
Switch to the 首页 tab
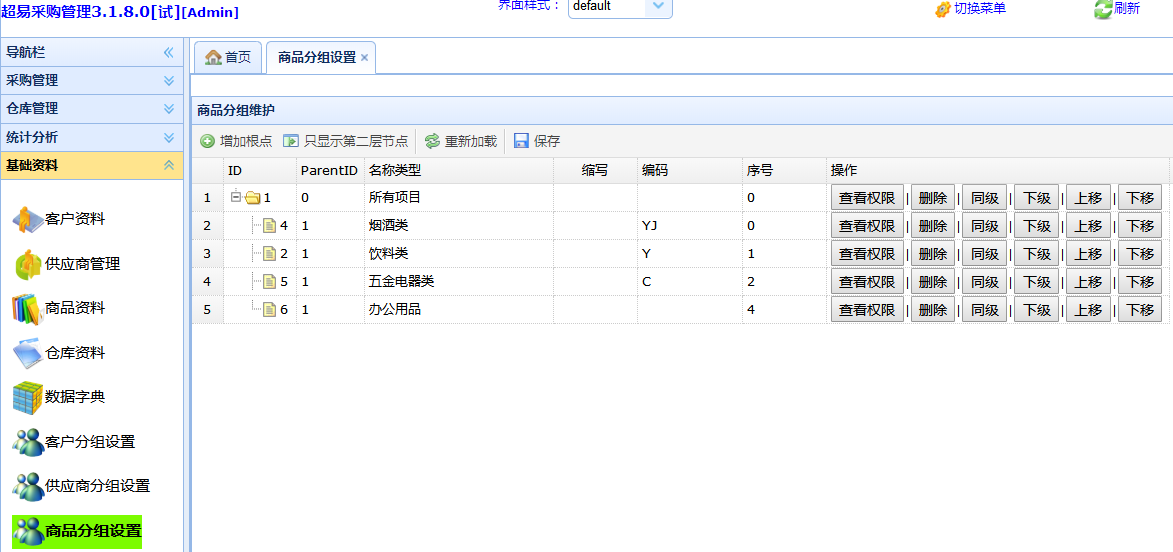228,57
